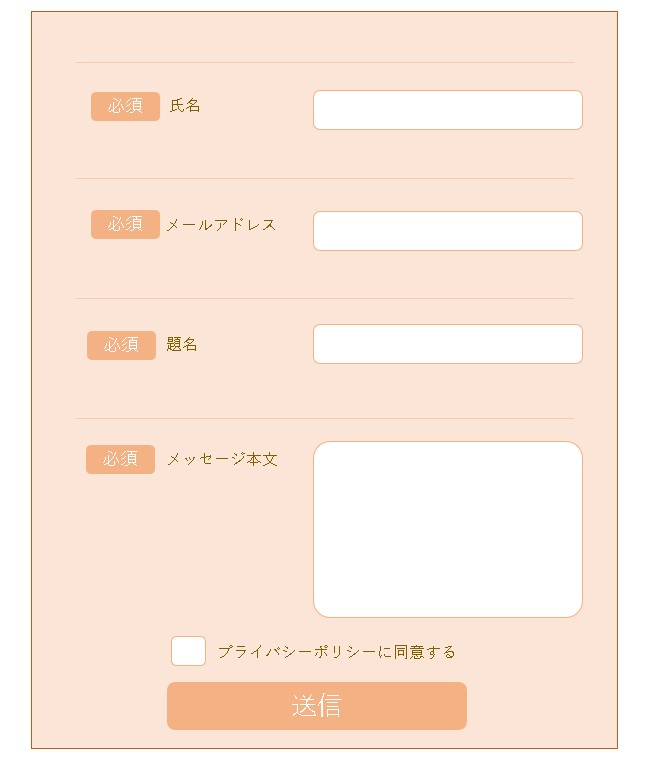This screenshot has height=769, width=651.
Task: Click the 氏名 name input field
Action: (x=447, y=110)
